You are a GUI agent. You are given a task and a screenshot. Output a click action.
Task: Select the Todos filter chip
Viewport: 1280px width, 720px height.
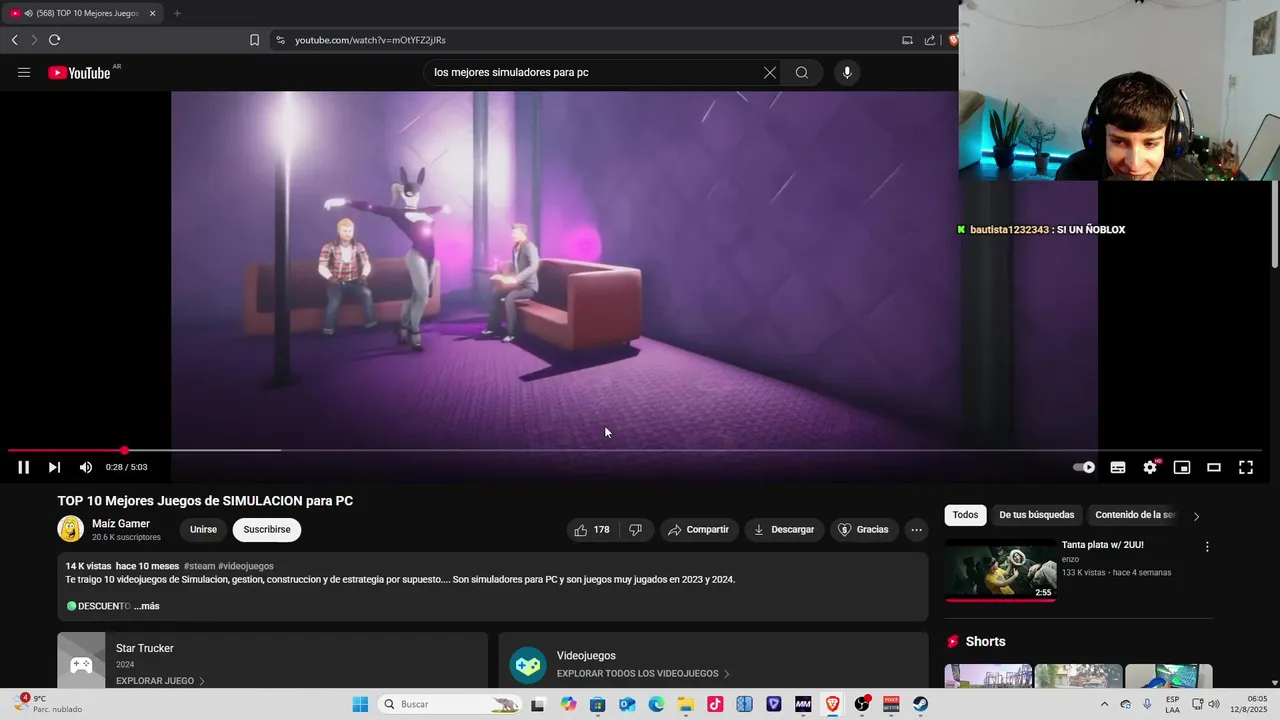(x=965, y=515)
